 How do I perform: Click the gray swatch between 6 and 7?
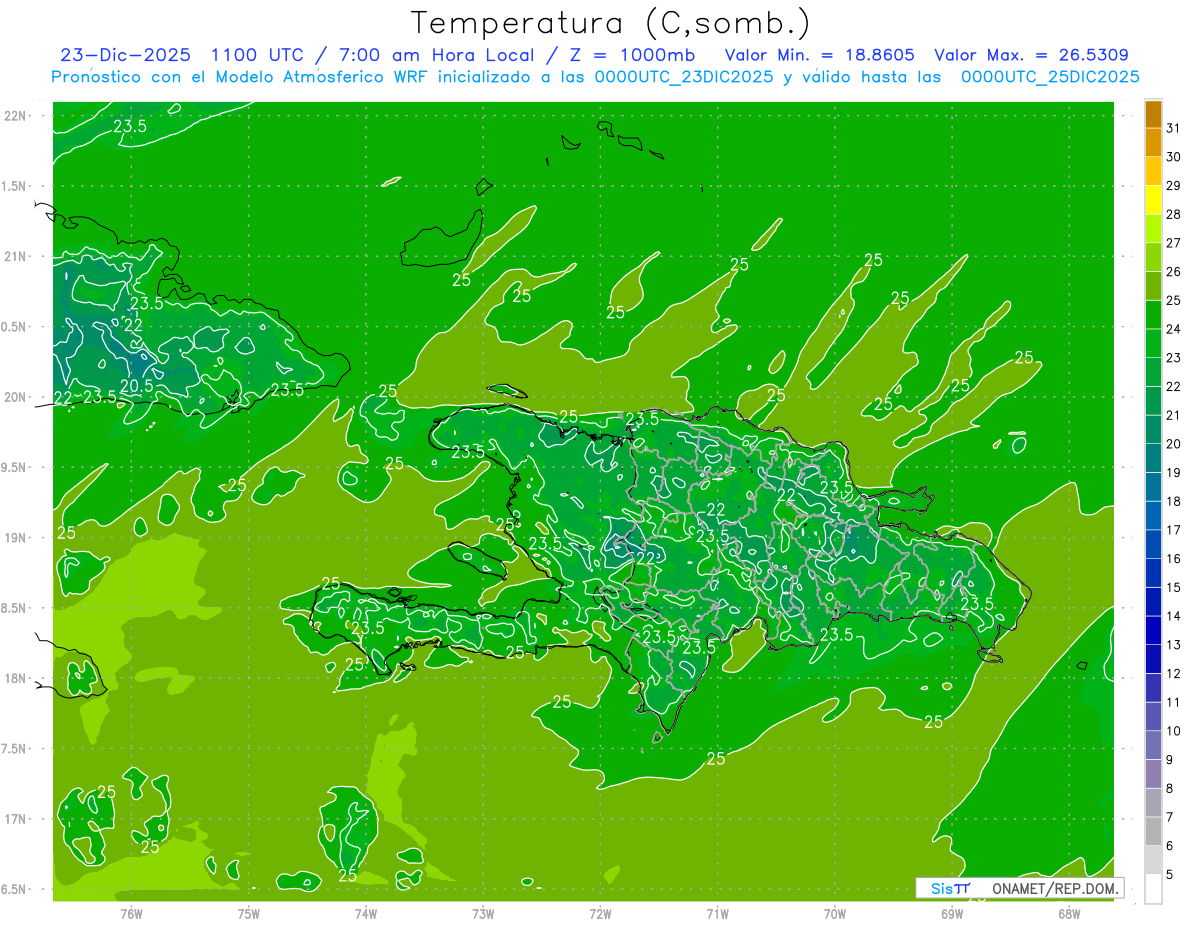1153,831
